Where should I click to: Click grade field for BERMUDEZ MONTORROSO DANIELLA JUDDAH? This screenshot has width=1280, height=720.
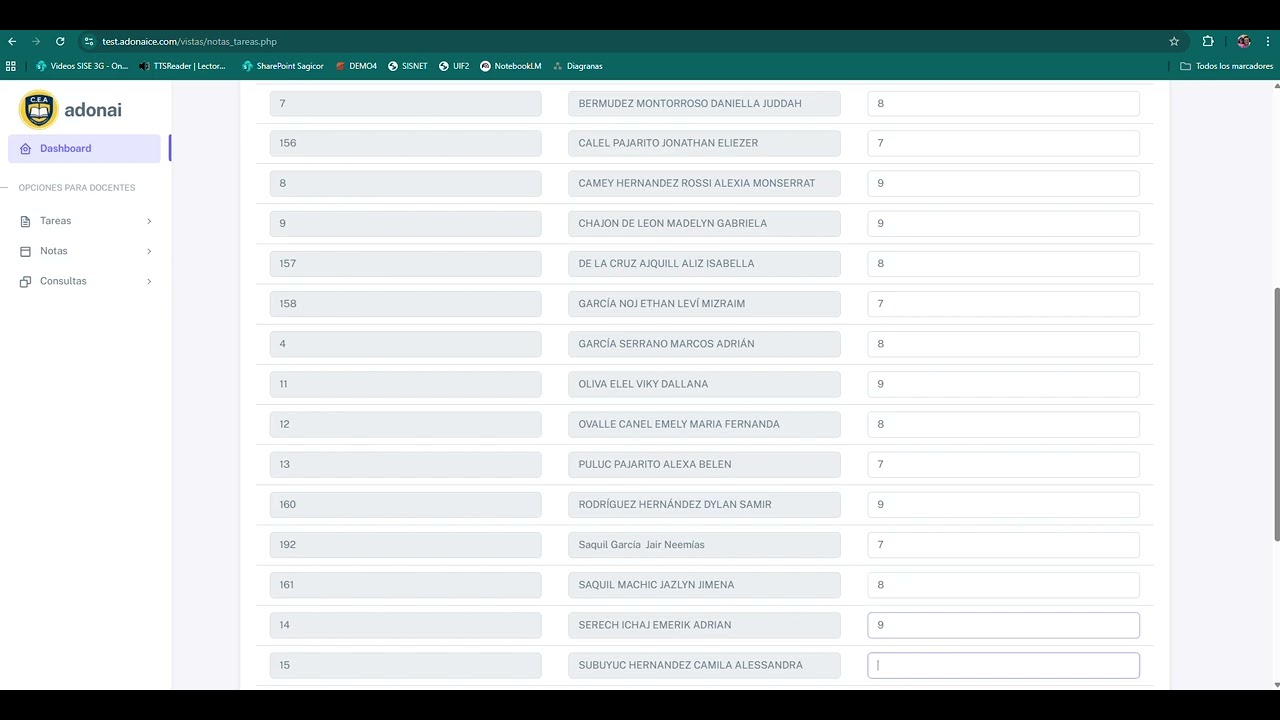[x=1003, y=103]
